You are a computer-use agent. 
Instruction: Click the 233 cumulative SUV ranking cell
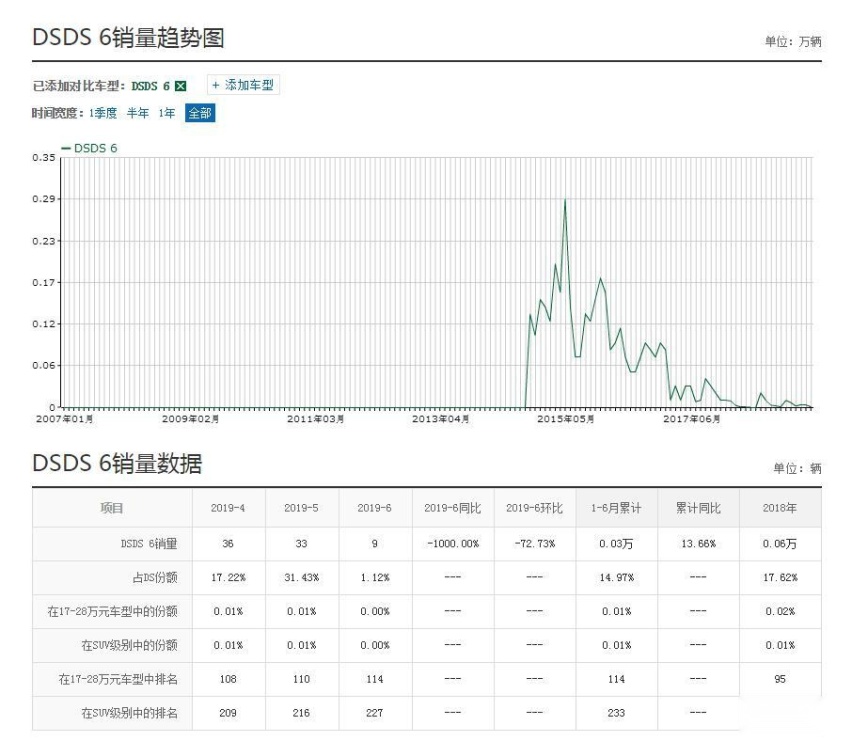[616, 713]
